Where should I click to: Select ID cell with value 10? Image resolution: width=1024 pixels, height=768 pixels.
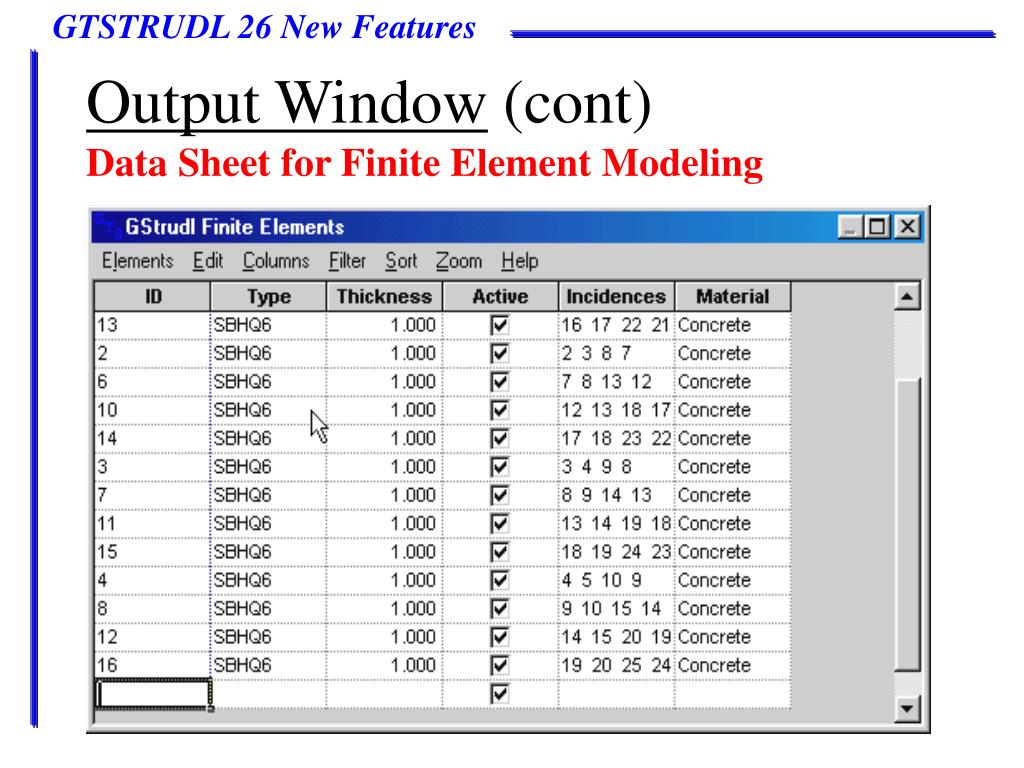tap(153, 410)
